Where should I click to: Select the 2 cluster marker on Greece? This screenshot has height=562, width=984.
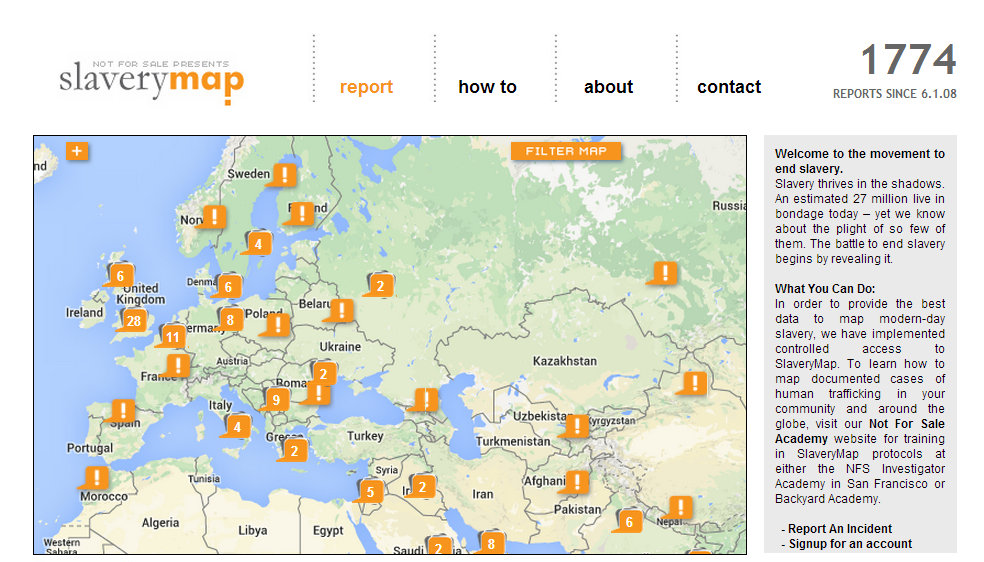[x=293, y=450]
